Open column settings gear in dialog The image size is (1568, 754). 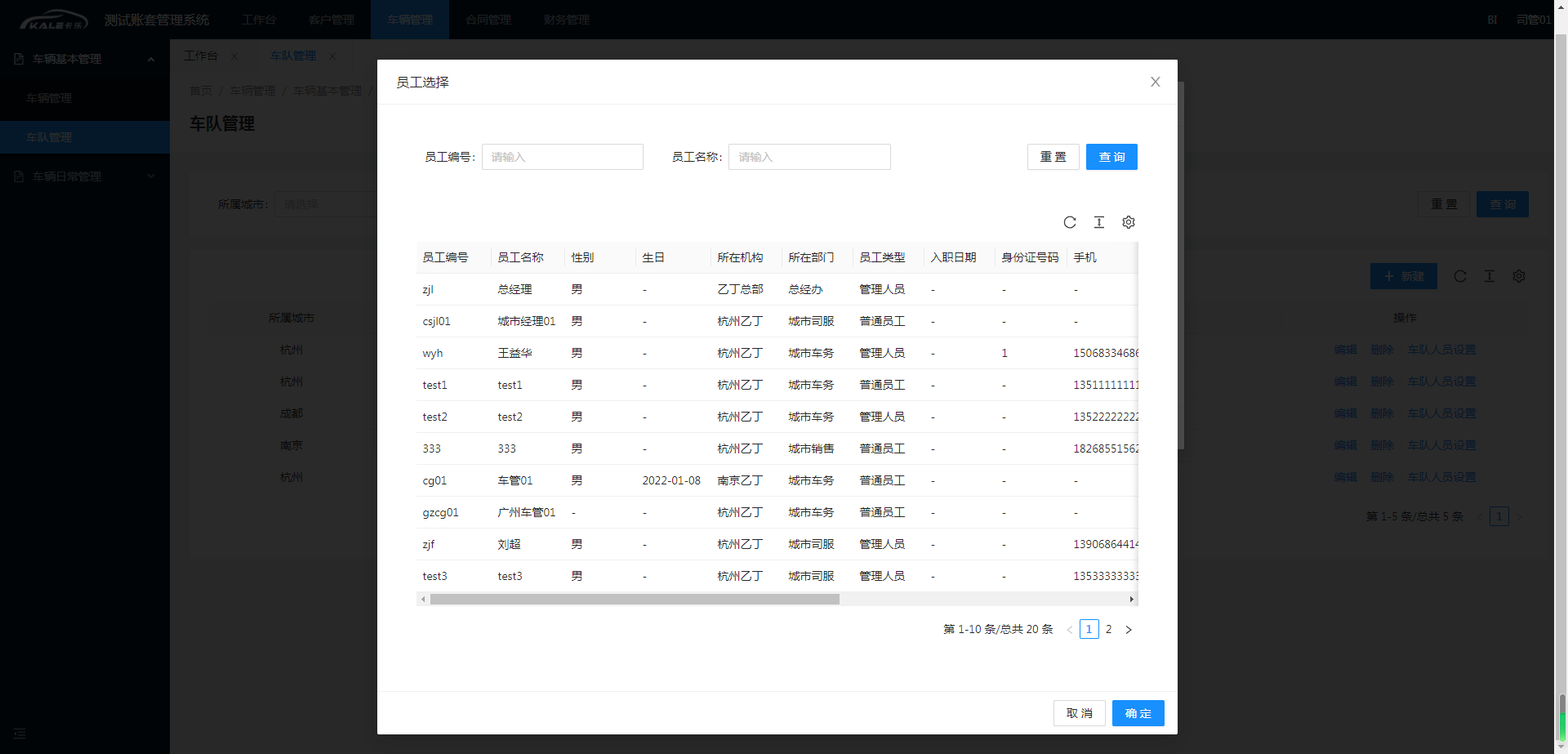tap(1129, 222)
